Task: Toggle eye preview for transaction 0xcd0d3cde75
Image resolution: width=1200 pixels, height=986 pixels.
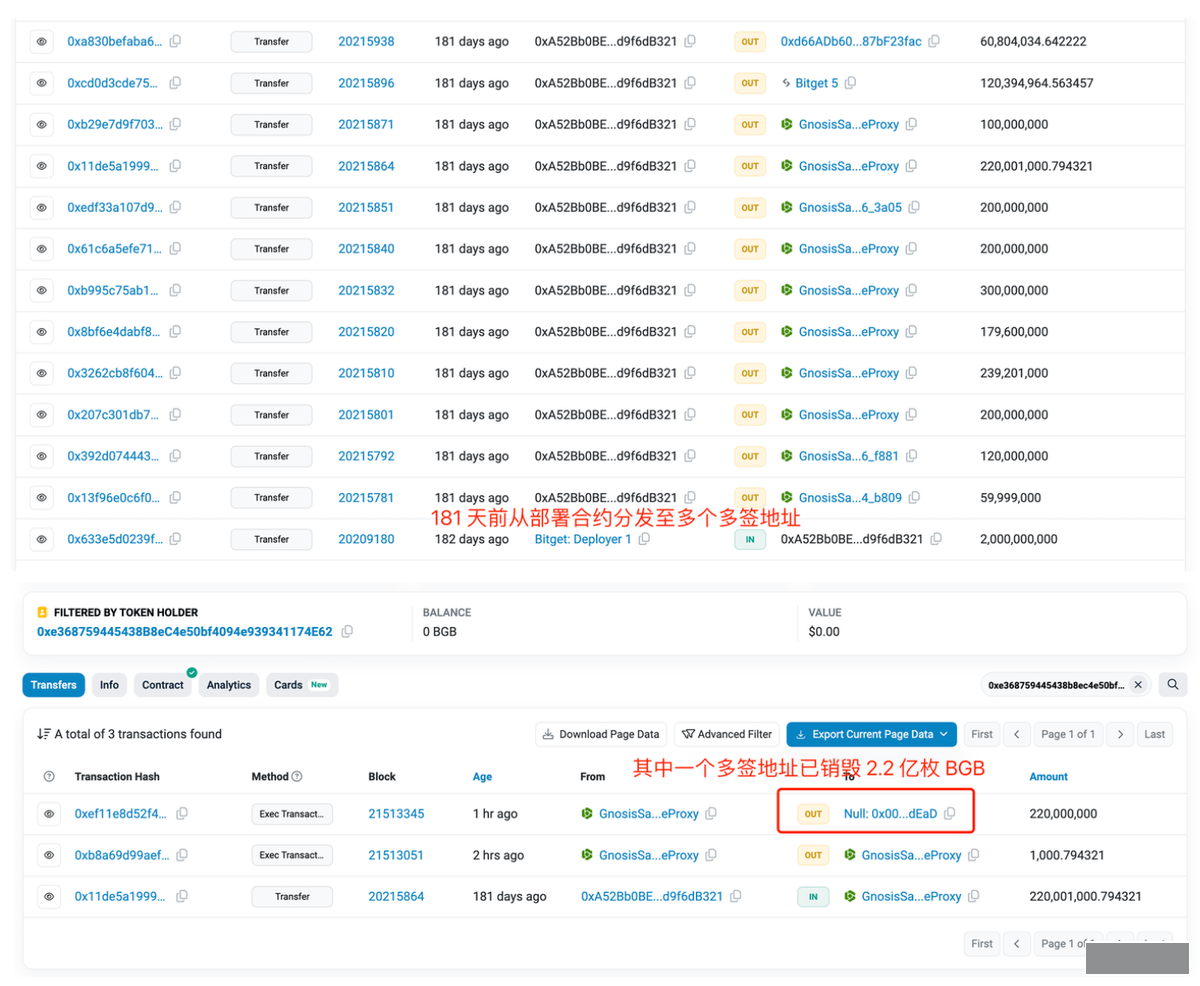Action: point(42,83)
